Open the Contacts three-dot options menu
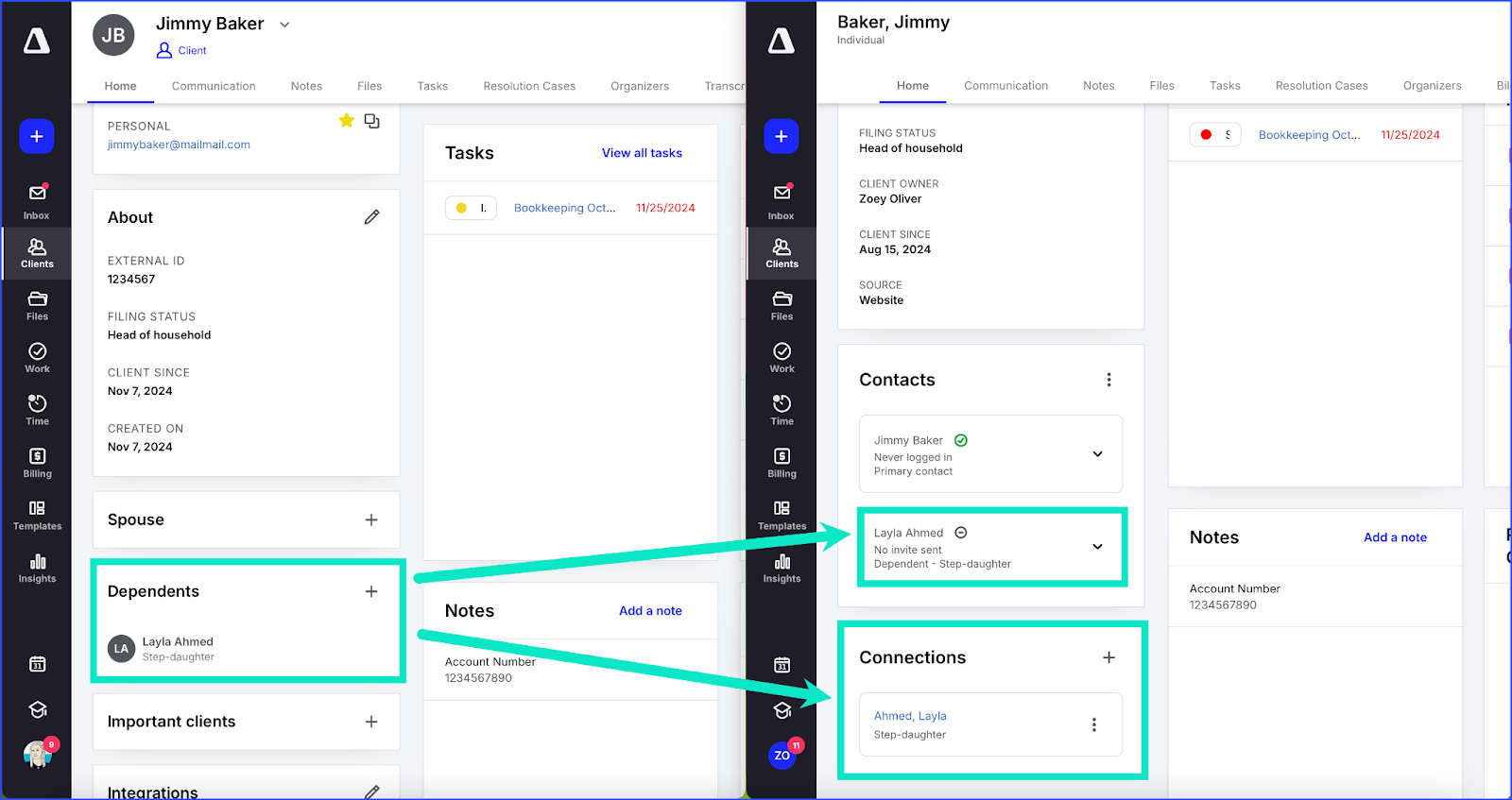This screenshot has height=800, width=1512. coord(1108,380)
